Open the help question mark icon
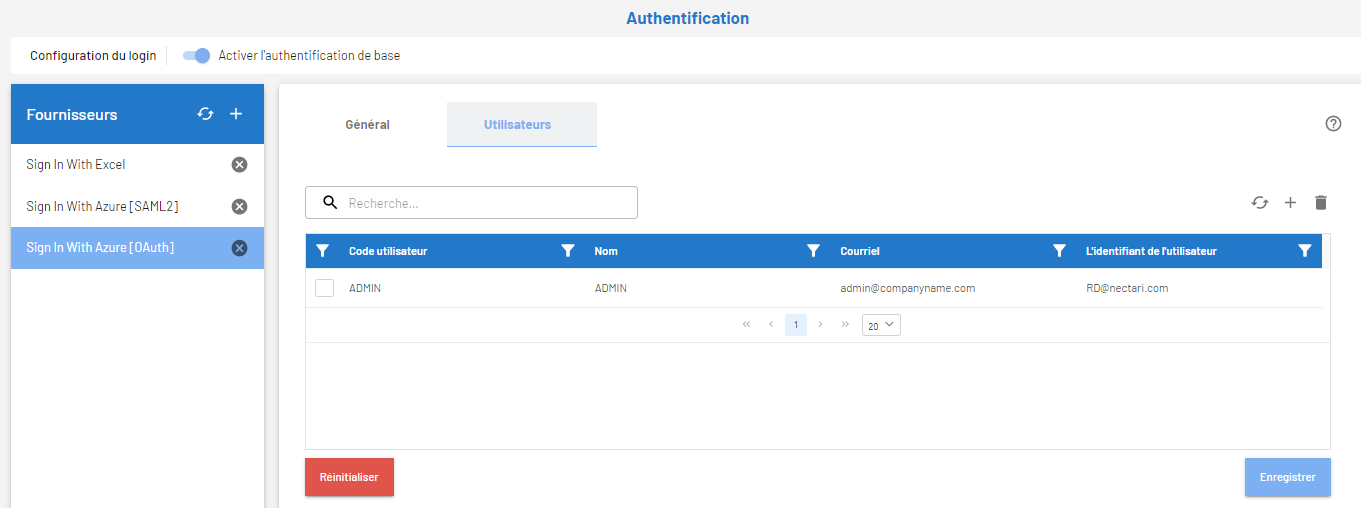The width and height of the screenshot is (1361, 508). pyautogui.click(x=1332, y=124)
